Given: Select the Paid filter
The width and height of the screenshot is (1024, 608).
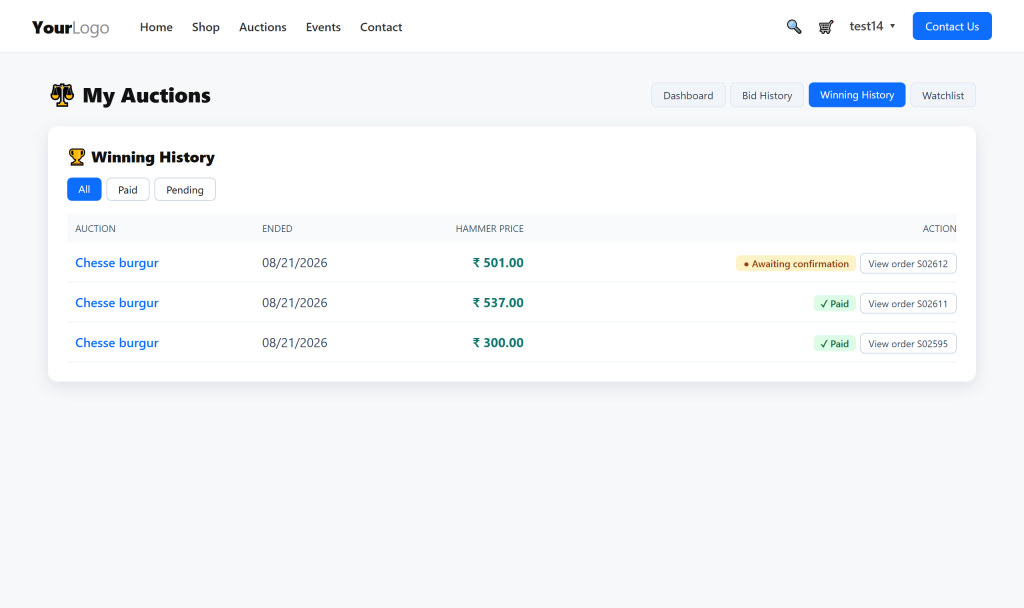Looking at the screenshot, I should click(x=127, y=189).
